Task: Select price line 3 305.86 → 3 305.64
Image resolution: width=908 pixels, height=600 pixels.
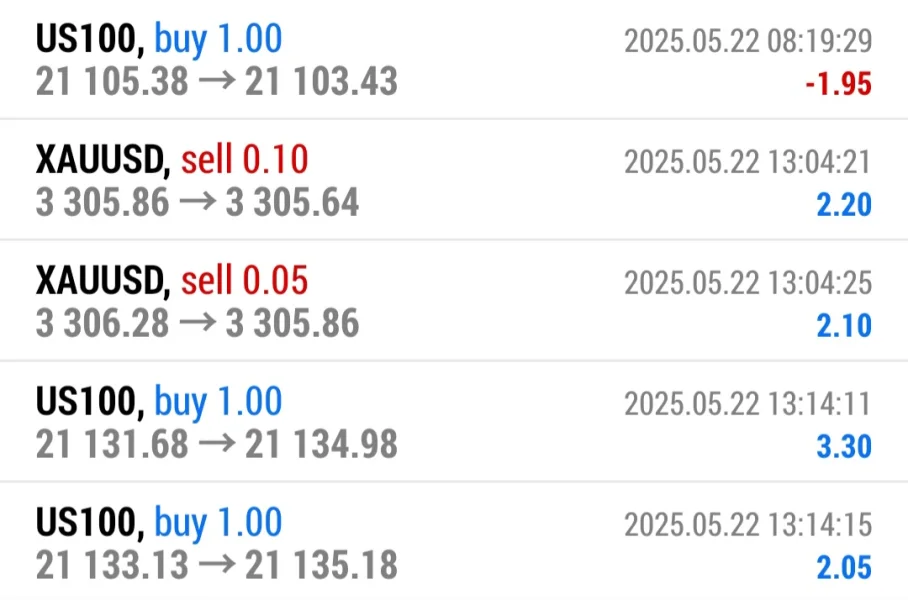Action: point(197,203)
